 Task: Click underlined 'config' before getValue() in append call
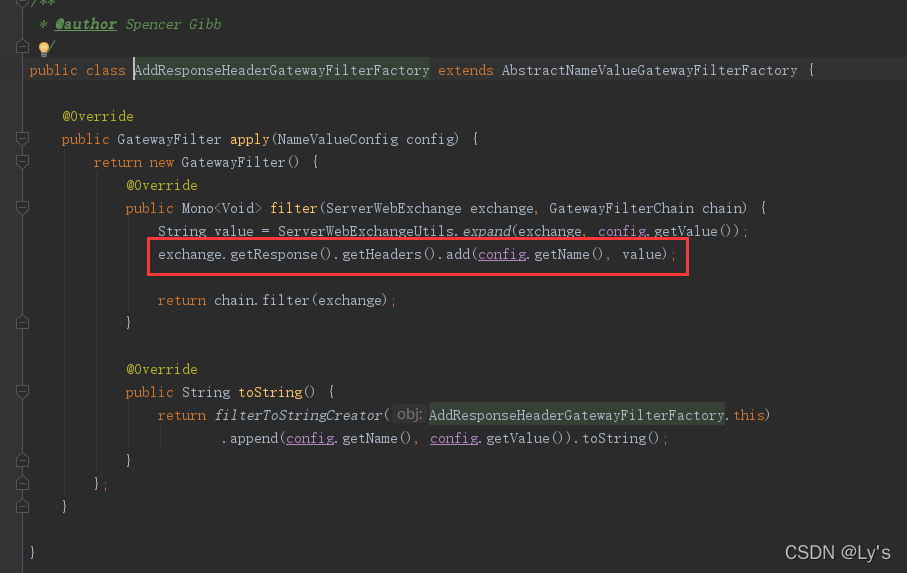(454, 438)
